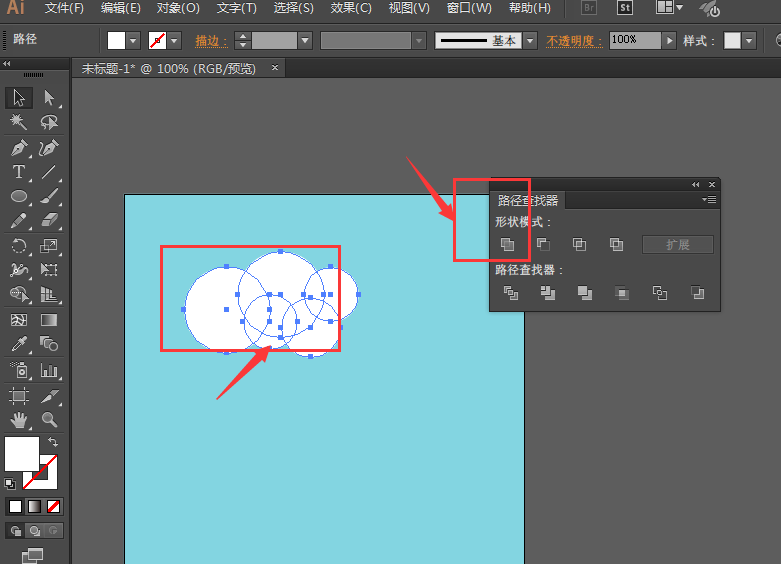Image resolution: width=781 pixels, height=564 pixels.
Task: Select the Zoom tool
Action: click(x=49, y=420)
